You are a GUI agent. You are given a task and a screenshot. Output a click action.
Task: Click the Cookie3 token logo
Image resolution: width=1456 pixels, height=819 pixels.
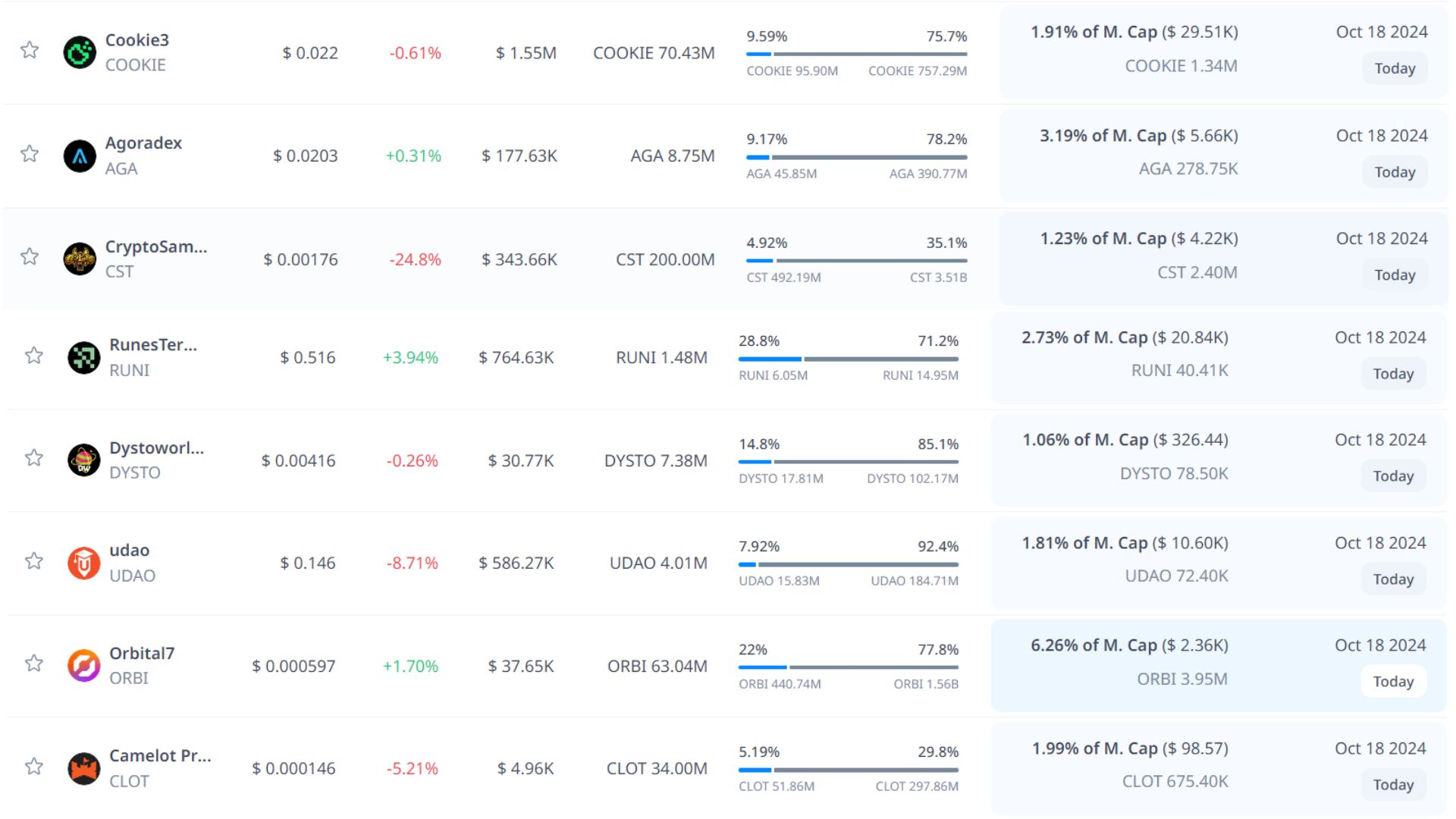[80, 52]
